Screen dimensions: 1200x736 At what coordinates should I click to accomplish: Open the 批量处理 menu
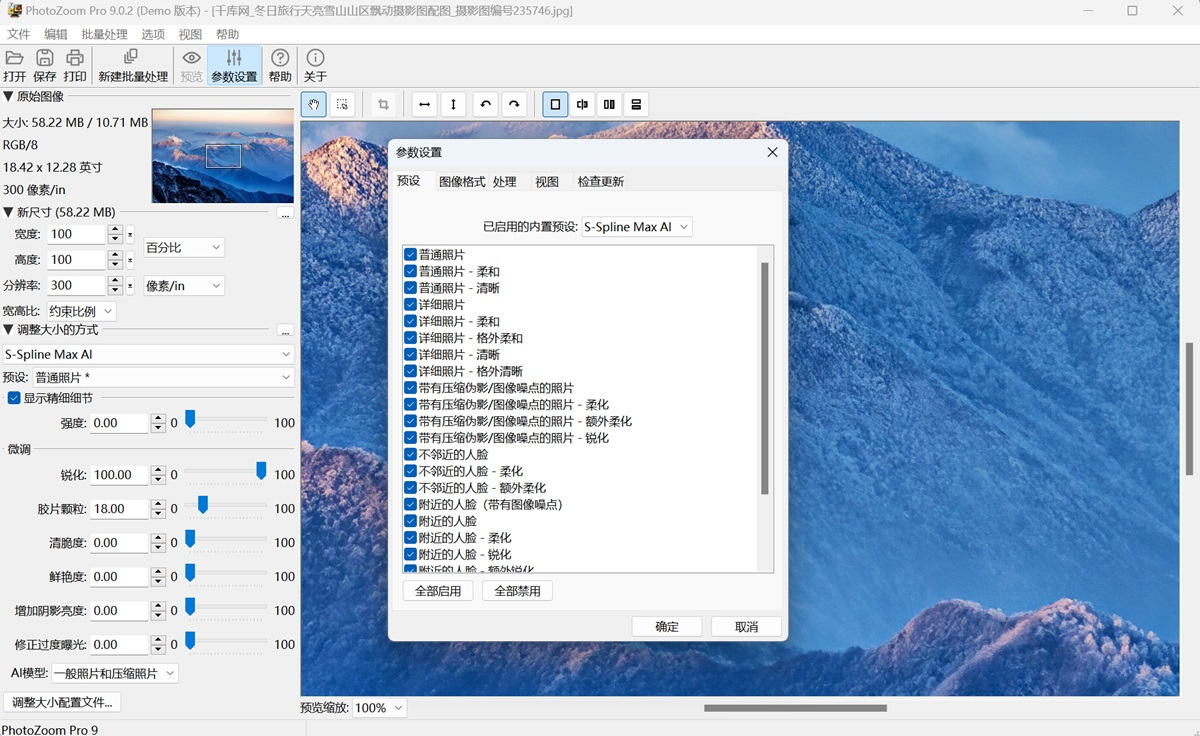pos(104,34)
